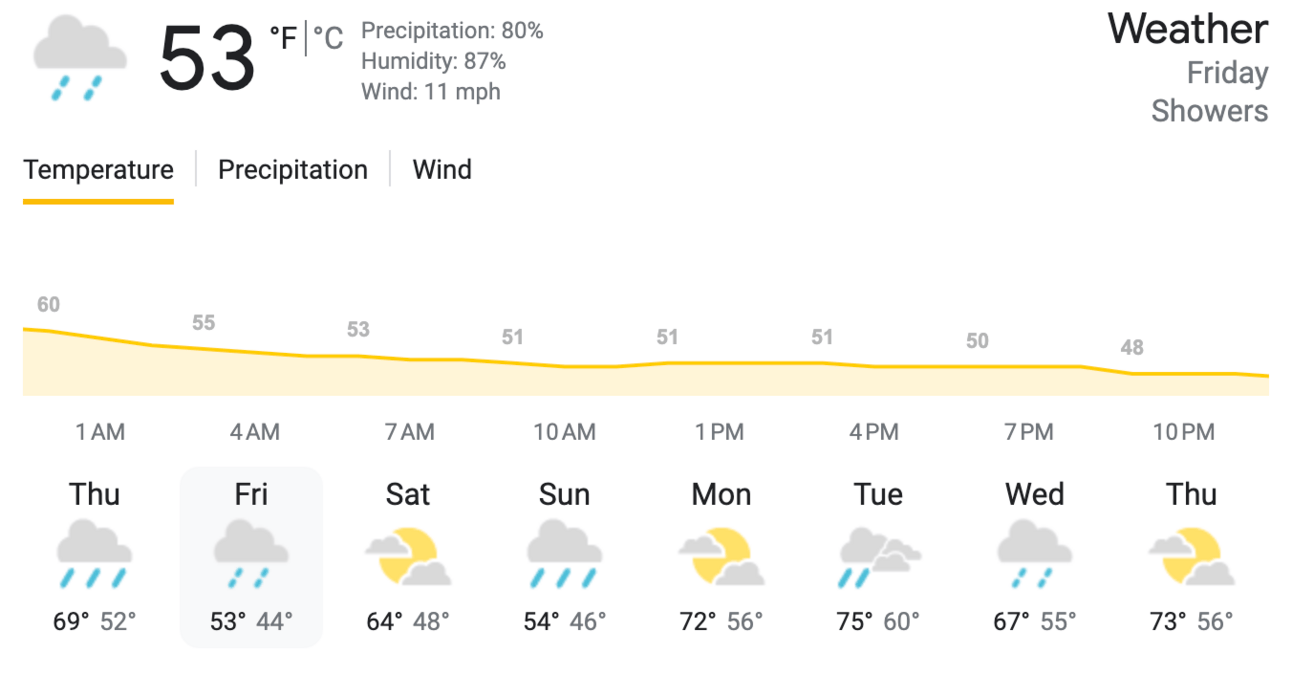Click the 1 PM time label
1292x675 pixels.
[720, 432]
